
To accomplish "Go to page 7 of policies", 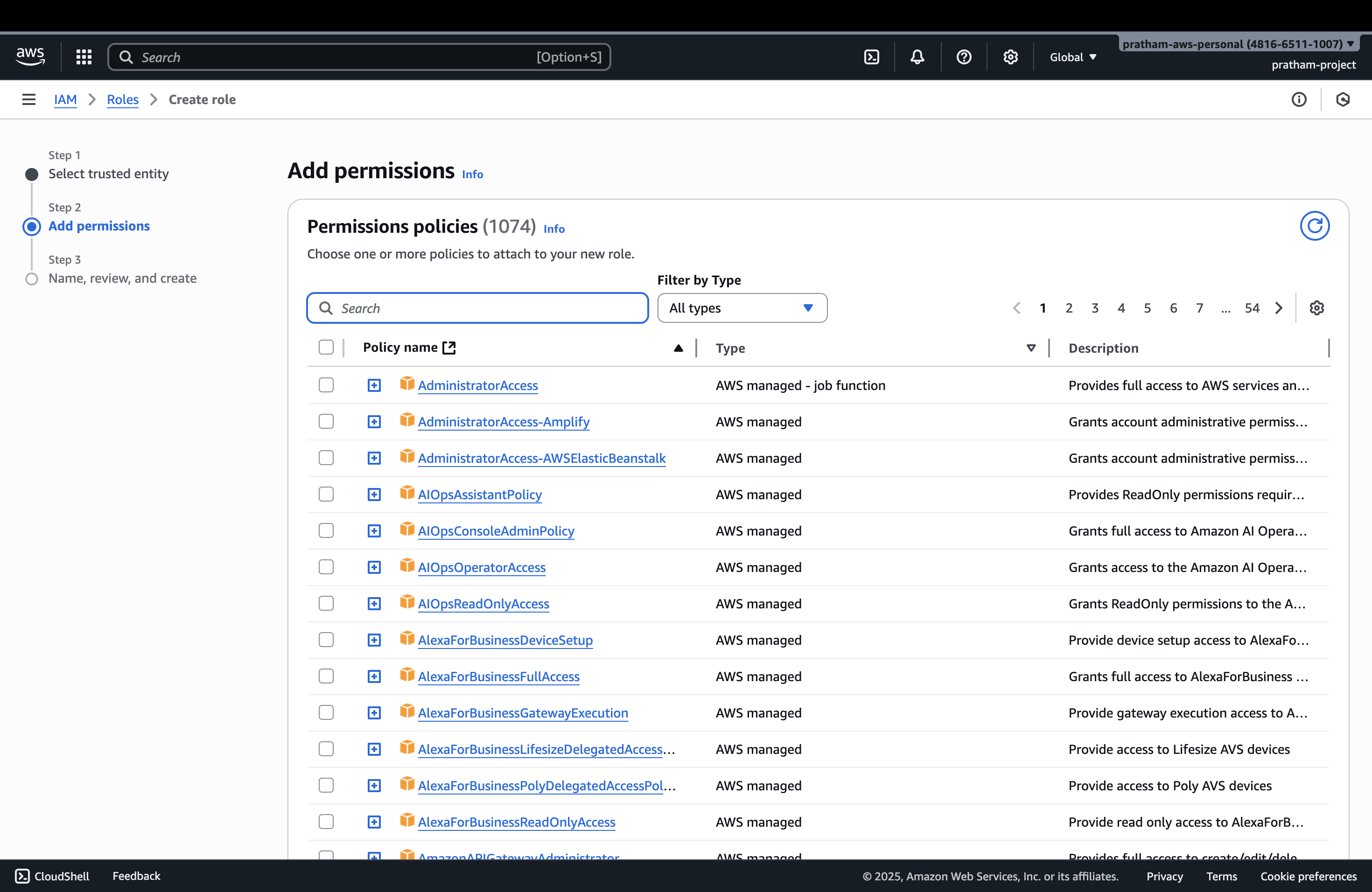I will point(1200,308).
